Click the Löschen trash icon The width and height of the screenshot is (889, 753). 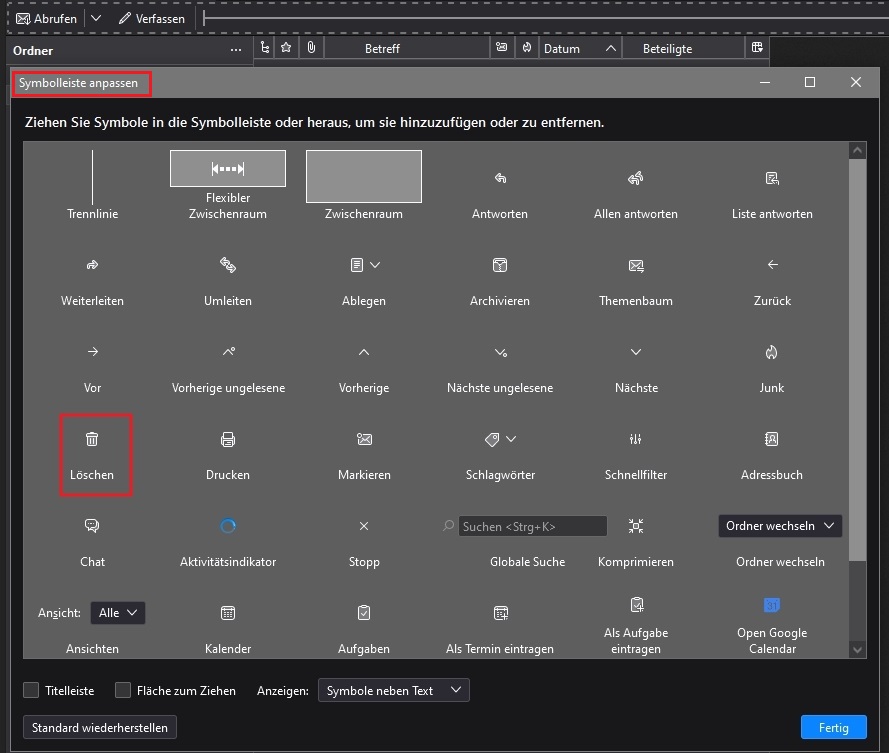[92, 439]
